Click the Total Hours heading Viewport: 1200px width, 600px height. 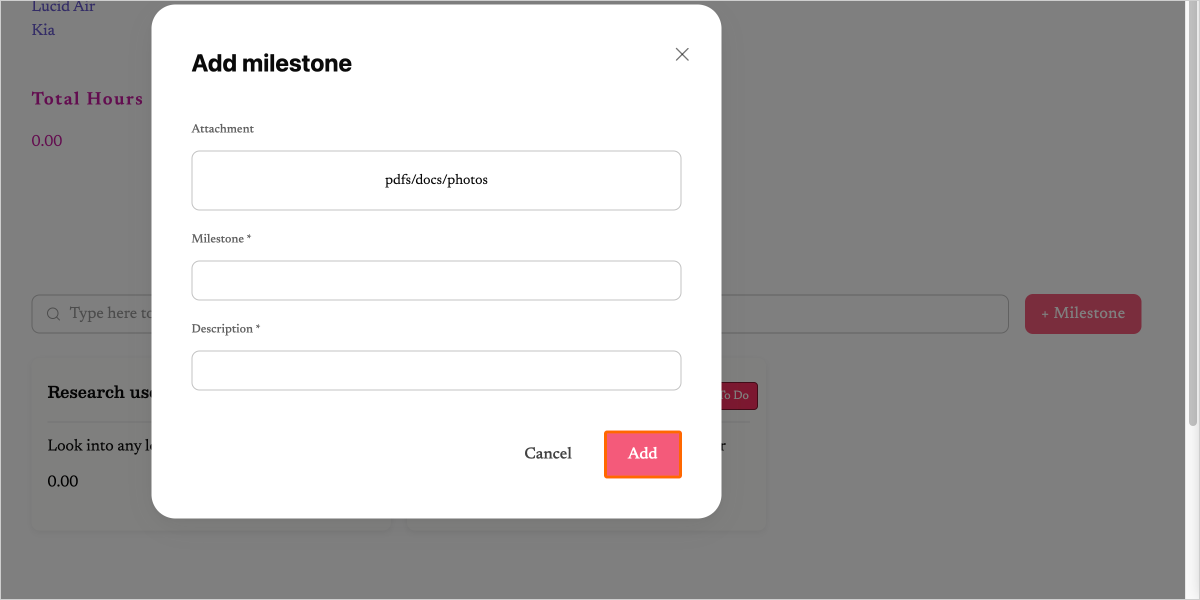tap(87, 99)
